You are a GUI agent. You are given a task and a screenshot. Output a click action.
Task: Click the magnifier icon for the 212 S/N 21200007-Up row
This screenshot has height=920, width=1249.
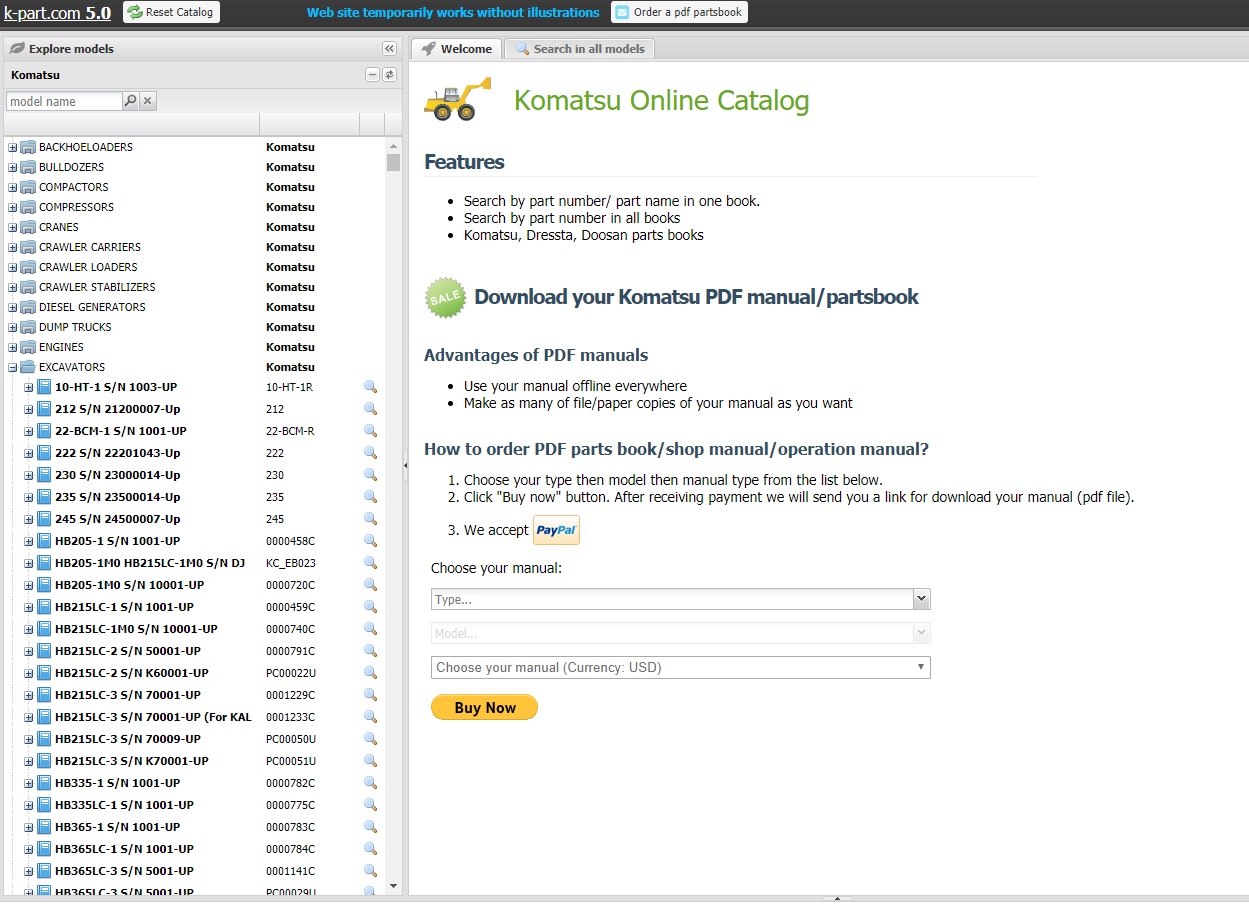pos(370,409)
